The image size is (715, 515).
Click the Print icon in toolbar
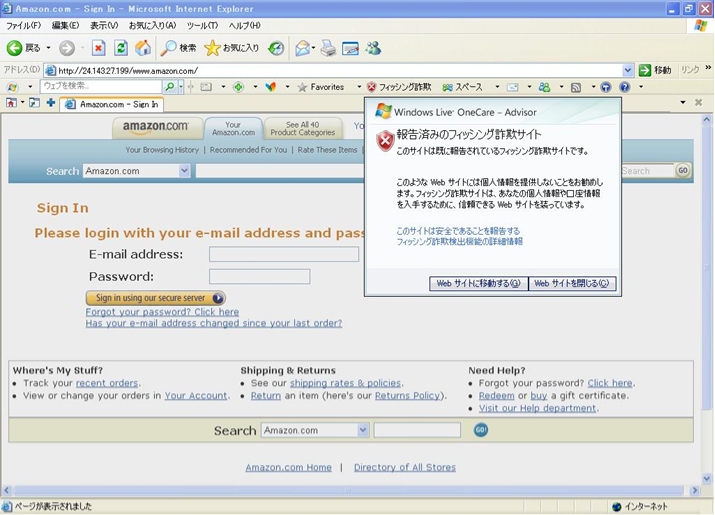[328, 48]
